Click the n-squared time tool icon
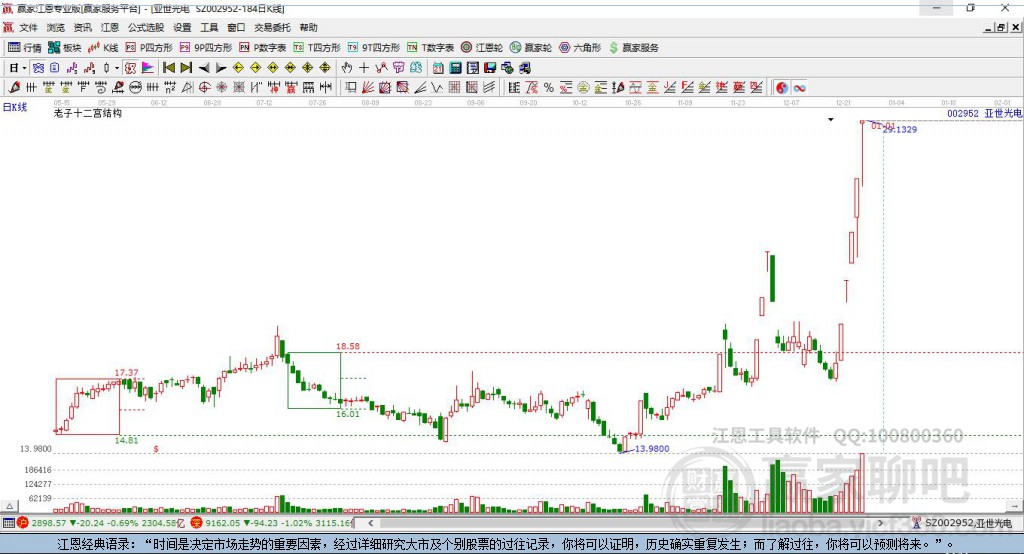Image resolution: width=1024 pixels, height=554 pixels. tap(170, 88)
